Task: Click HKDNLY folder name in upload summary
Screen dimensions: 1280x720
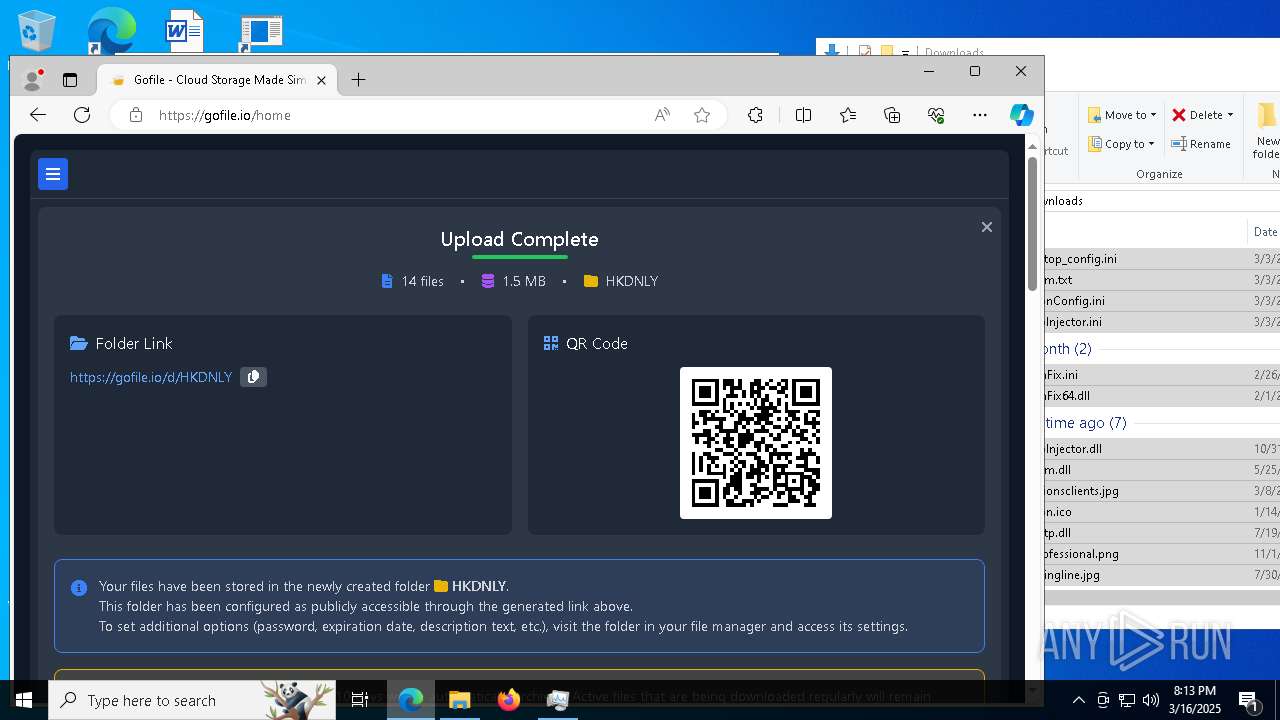Action: [x=631, y=281]
